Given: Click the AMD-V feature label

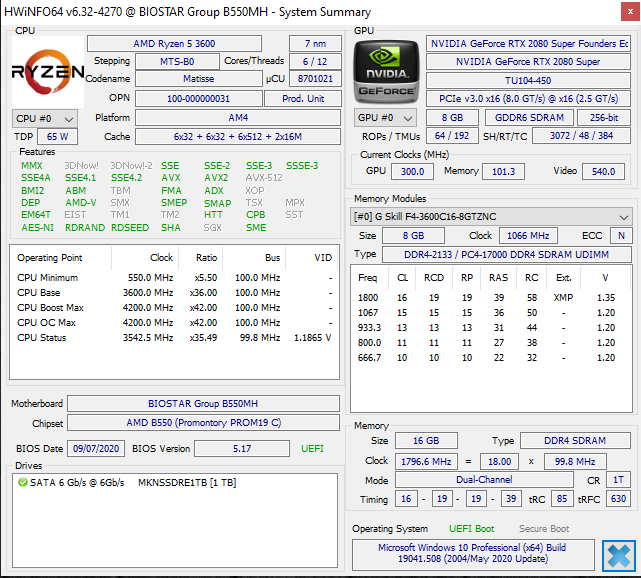Looking at the screenshot, I should pyautogui.click(x=81, y=203).
